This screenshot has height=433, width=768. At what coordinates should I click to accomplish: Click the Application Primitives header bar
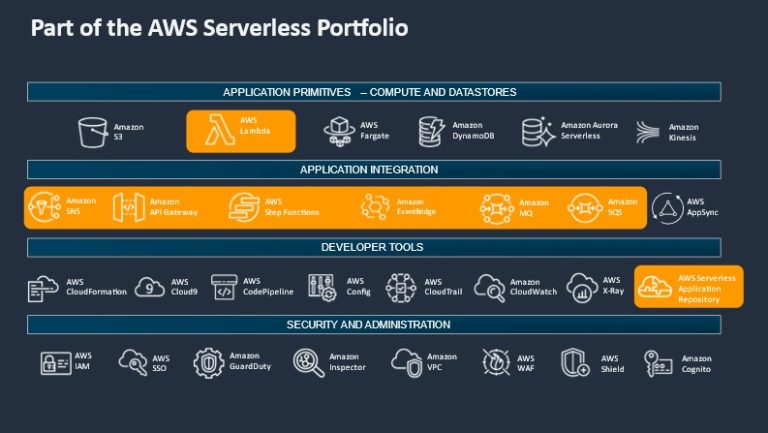374,92
